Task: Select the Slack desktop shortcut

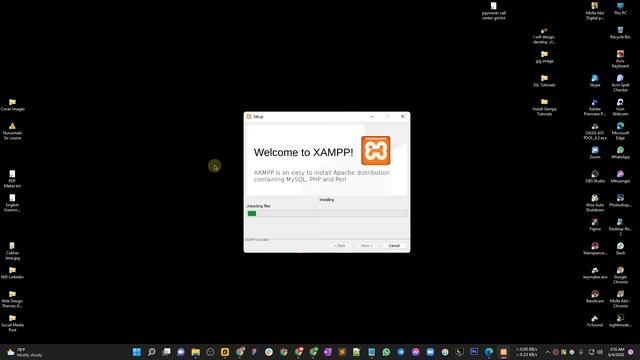Action: tap(620, 248)
